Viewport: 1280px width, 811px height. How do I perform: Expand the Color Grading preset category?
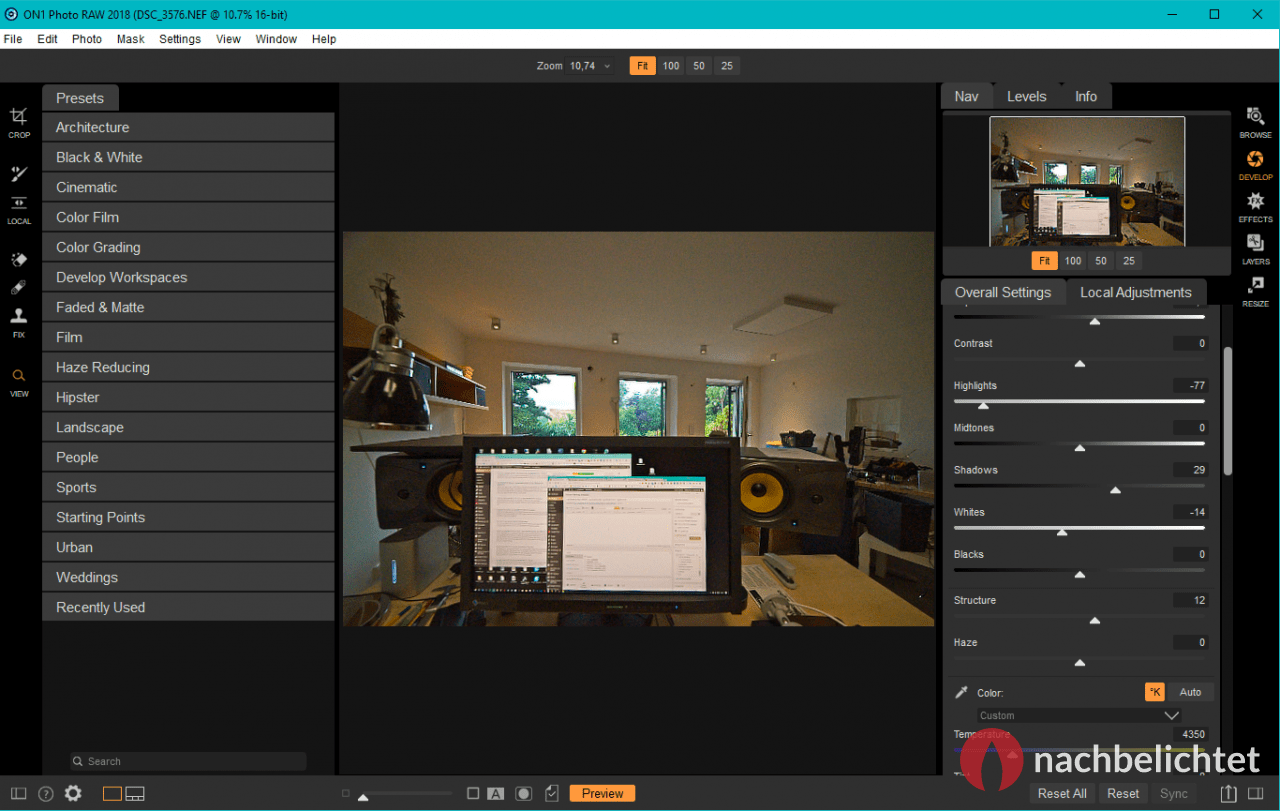(188, 246)
